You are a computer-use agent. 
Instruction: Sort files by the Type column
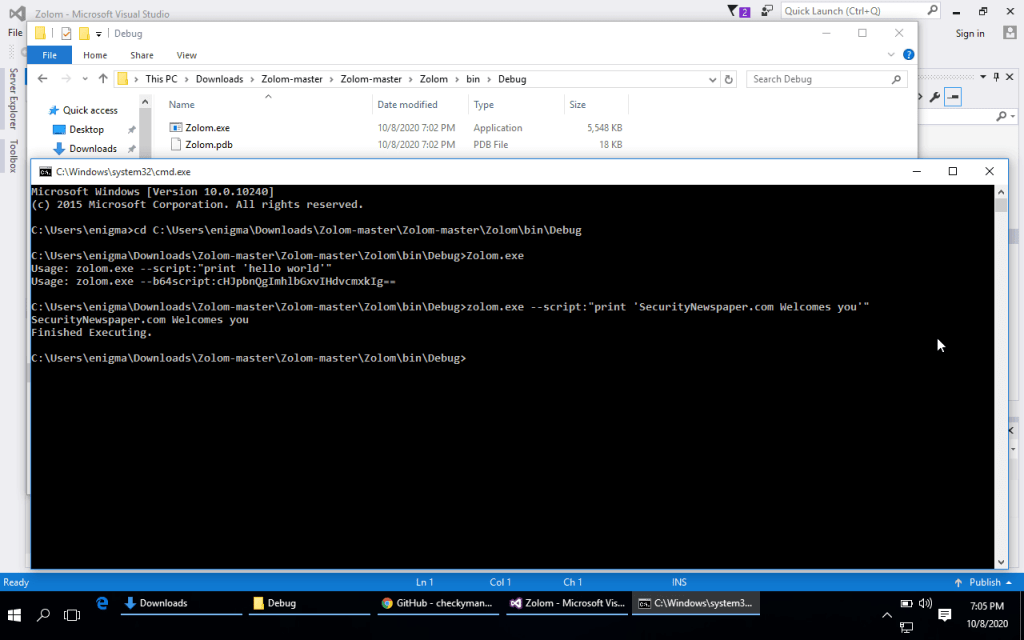(x=484, y=104)
